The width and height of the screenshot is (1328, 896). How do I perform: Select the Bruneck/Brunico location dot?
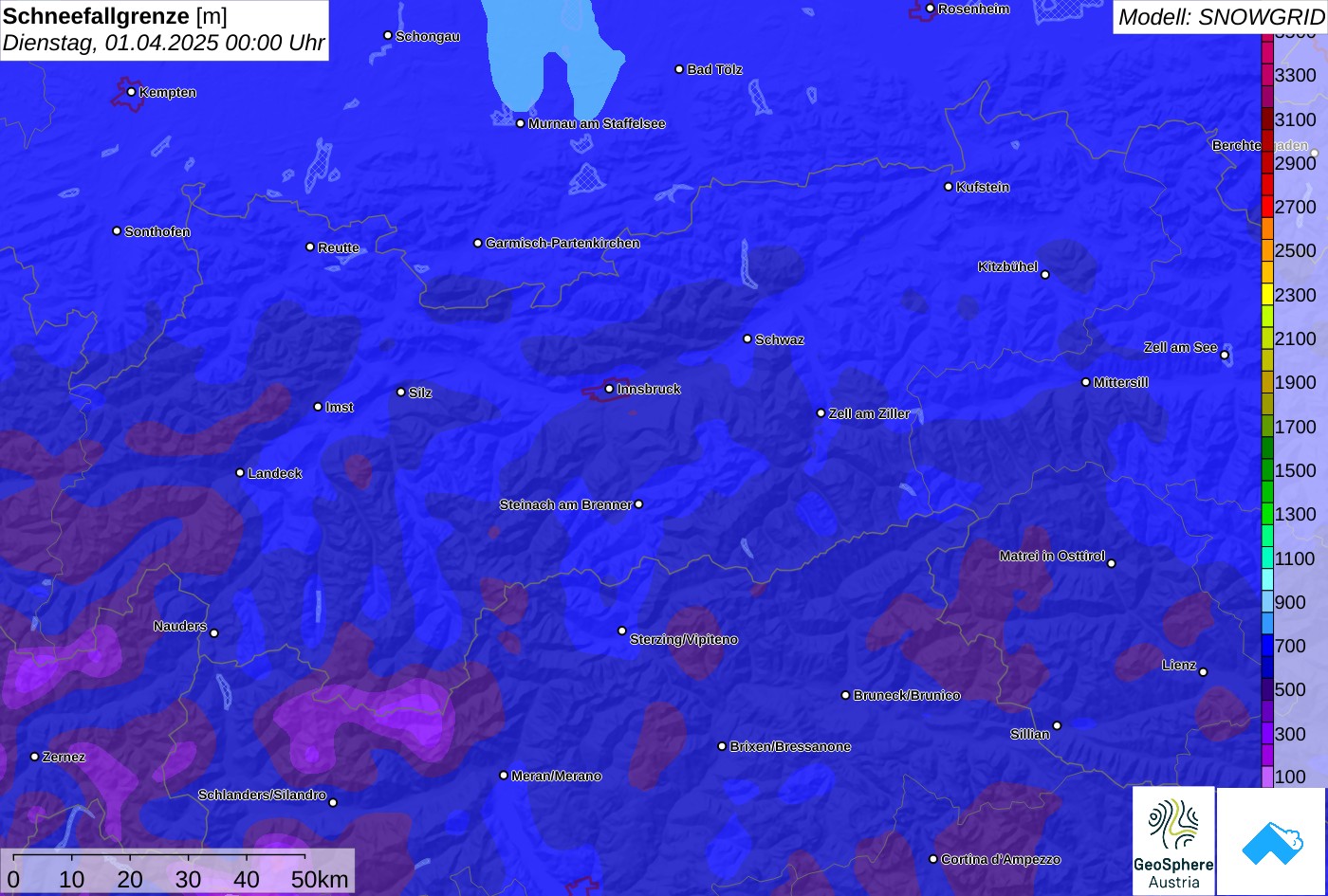(846, 695)
